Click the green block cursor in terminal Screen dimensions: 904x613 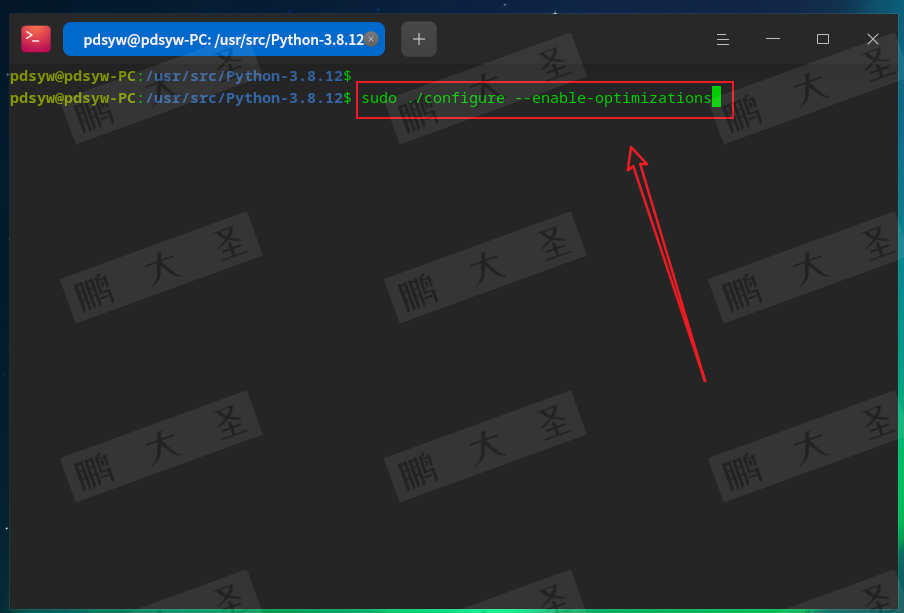[x=716, y=98]
